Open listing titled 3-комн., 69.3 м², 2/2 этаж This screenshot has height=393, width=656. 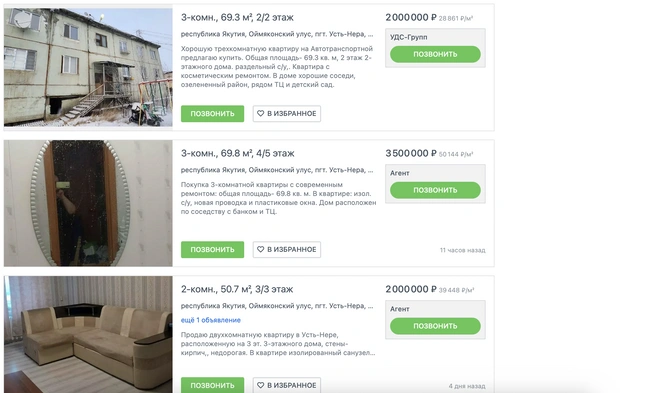237,18
